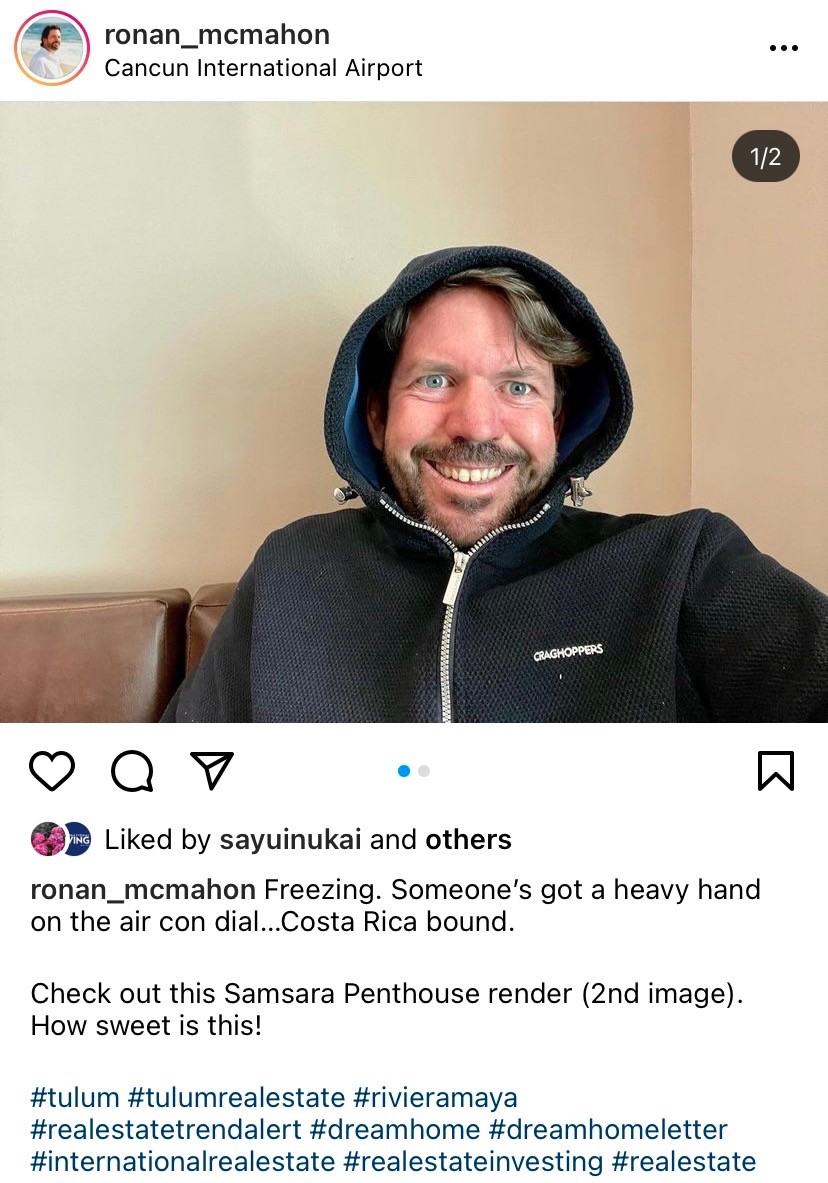View the ronan_mcmahon profile picture story

click(x=51, y=48)
